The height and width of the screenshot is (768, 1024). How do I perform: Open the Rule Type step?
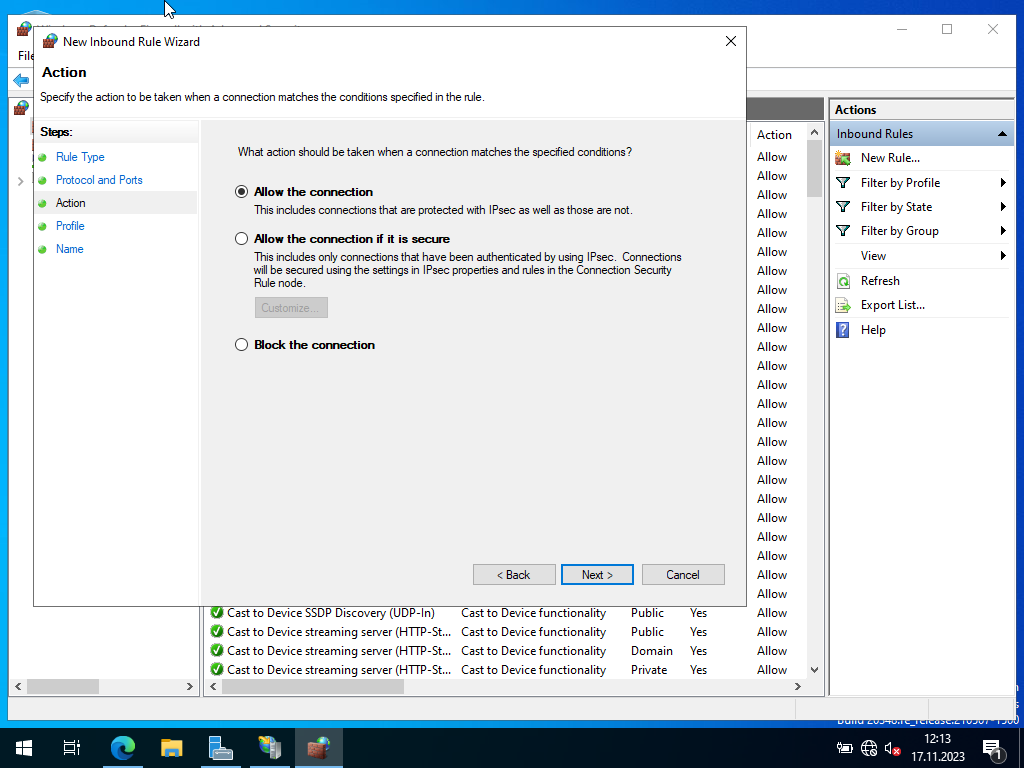80,157
